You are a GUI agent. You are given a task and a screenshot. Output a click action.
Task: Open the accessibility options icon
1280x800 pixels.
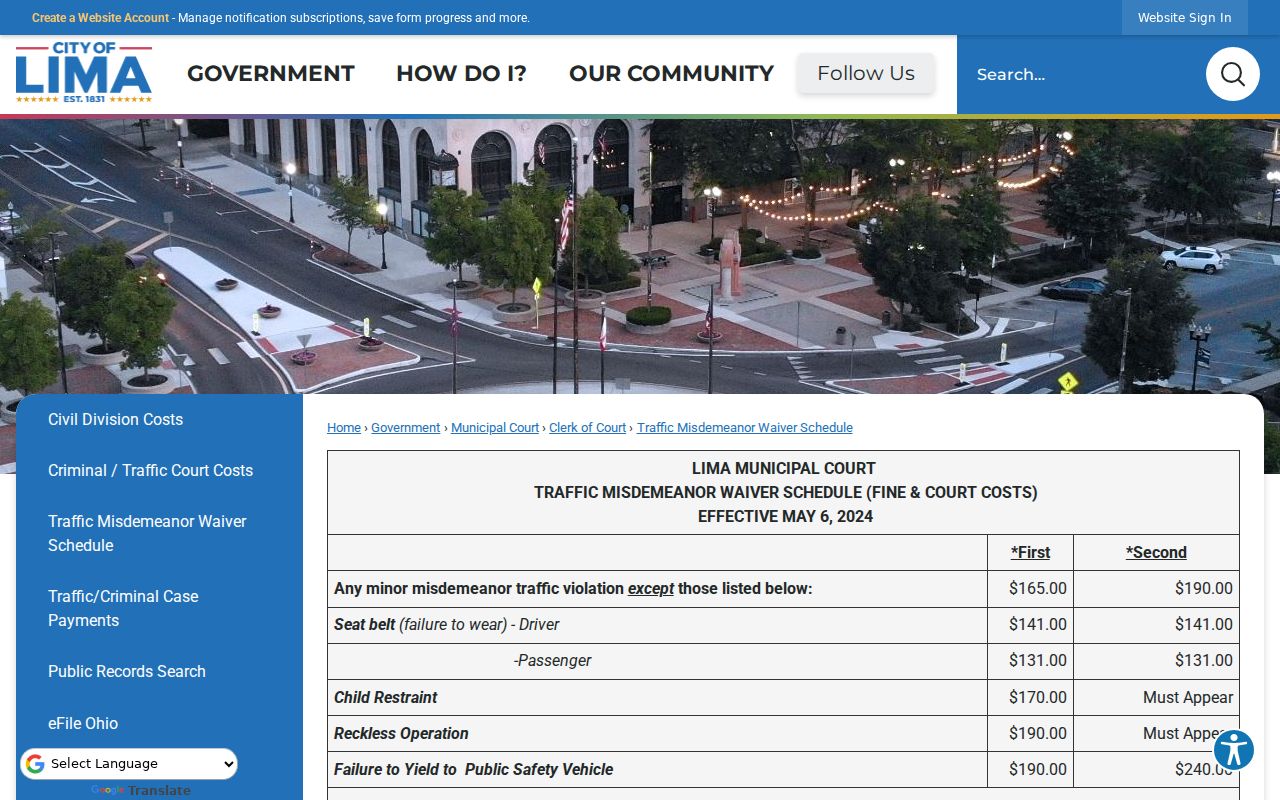(1234, 750)
